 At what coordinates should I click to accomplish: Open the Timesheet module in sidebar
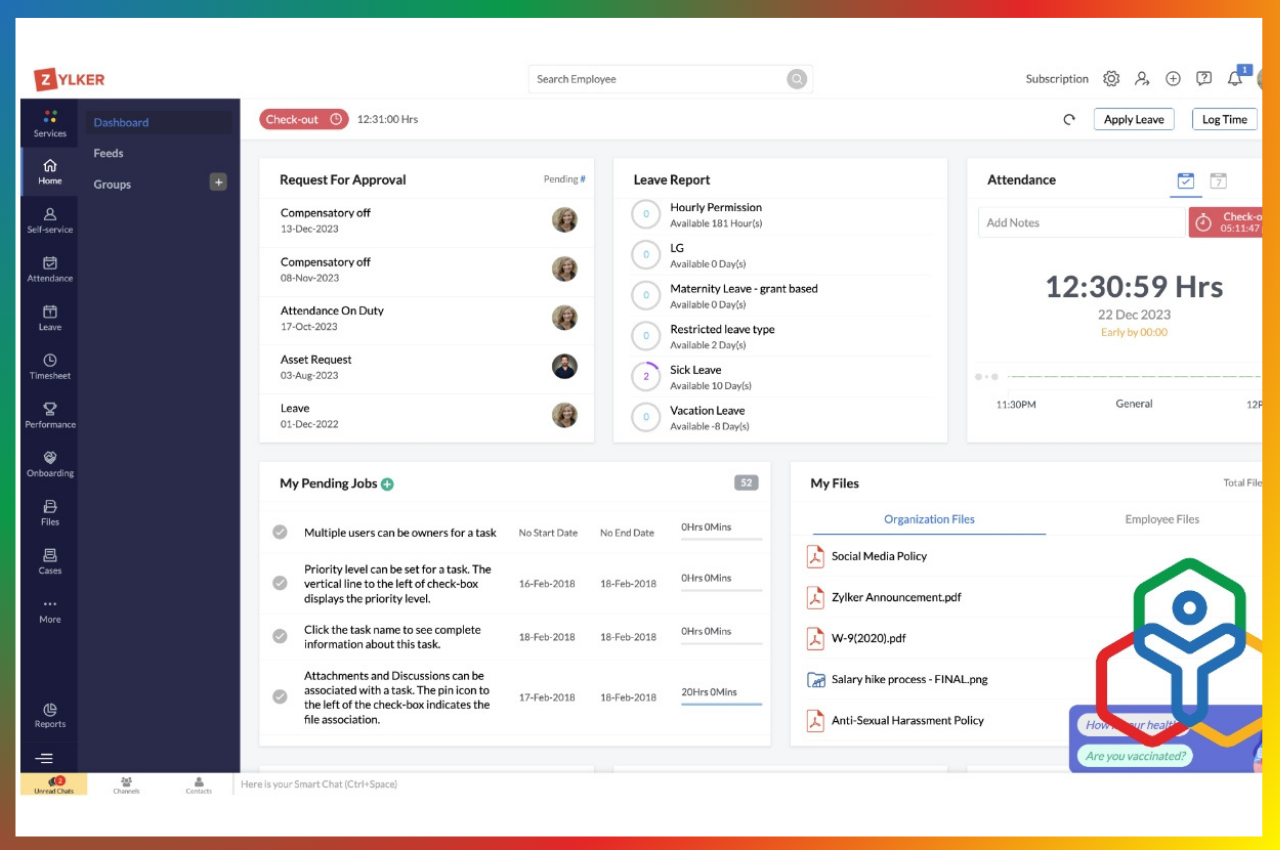(50, 366)
